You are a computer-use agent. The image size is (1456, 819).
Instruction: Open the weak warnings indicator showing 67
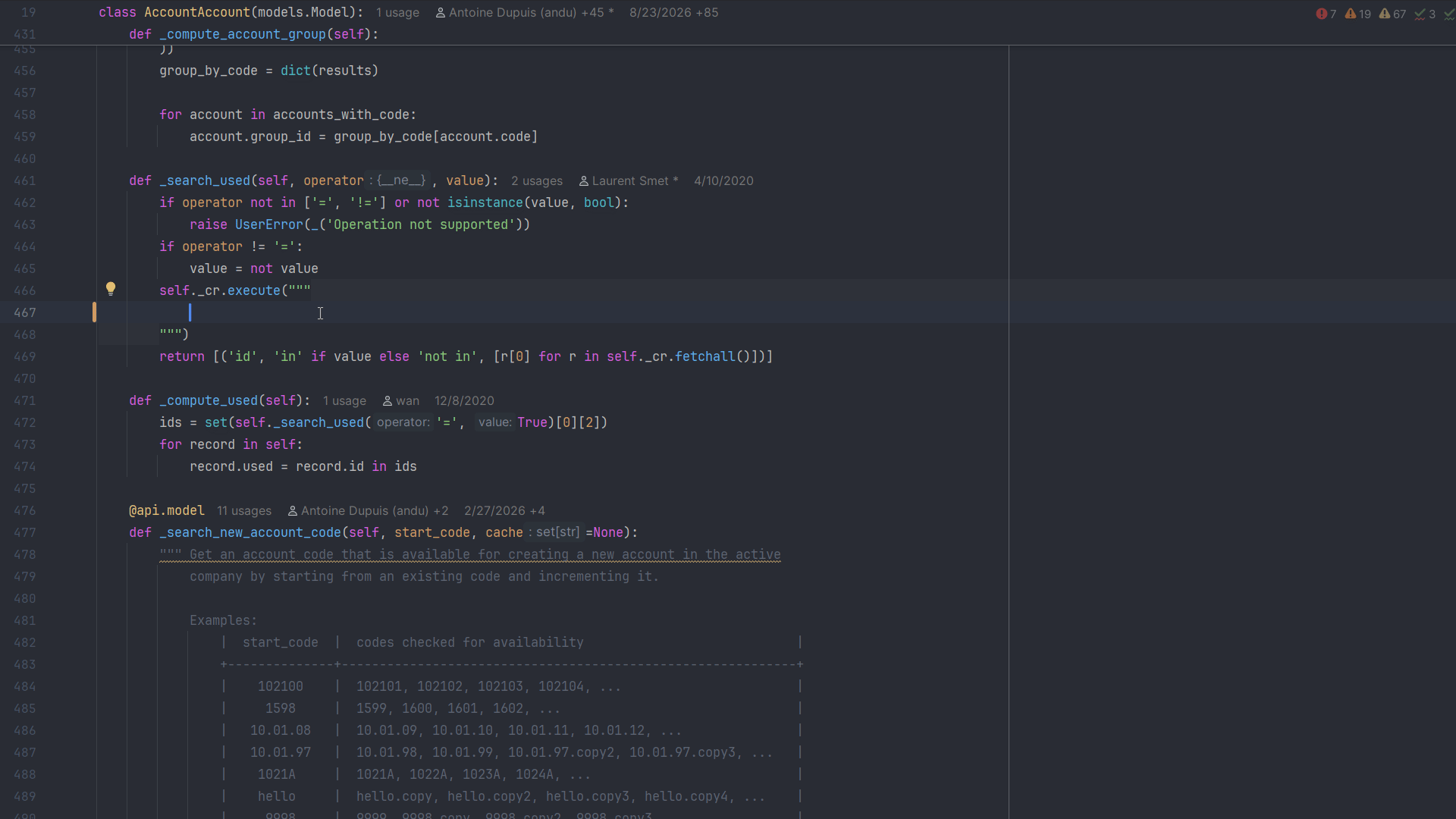pyautogui.click(x=1392, y=14)
